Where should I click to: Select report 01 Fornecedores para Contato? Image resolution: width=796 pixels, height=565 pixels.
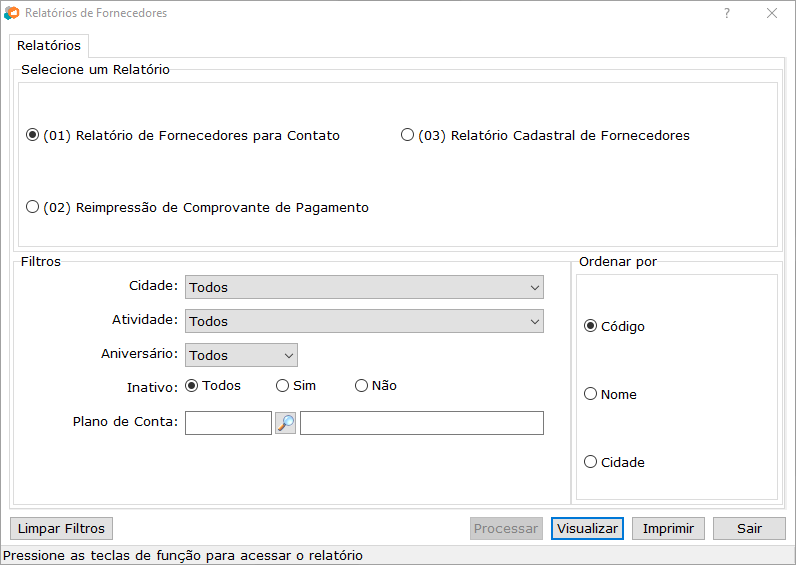[x=33, y=135]
